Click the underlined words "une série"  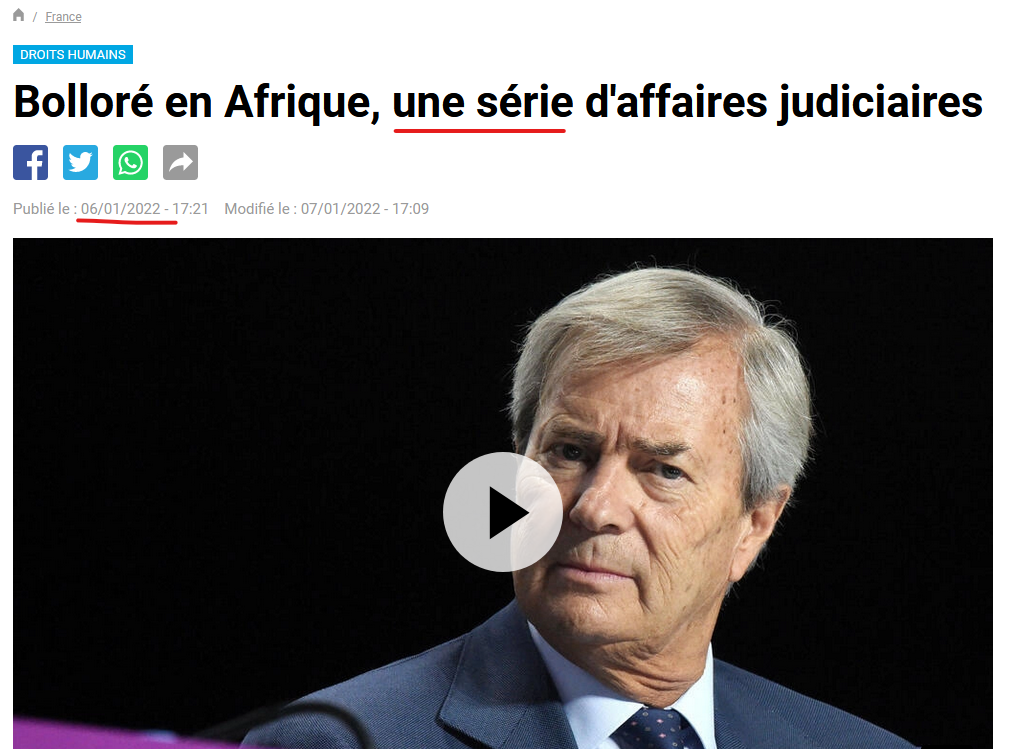[x=483, y=102]
